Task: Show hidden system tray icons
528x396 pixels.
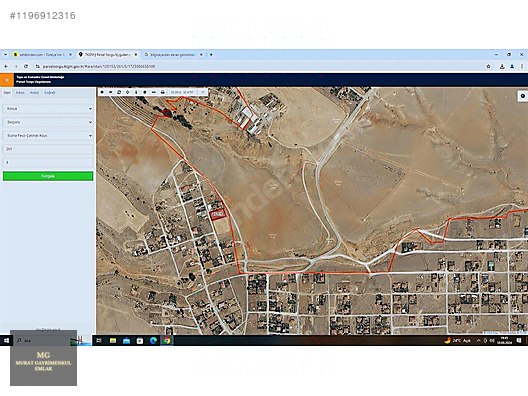Action: pos(478,340)
